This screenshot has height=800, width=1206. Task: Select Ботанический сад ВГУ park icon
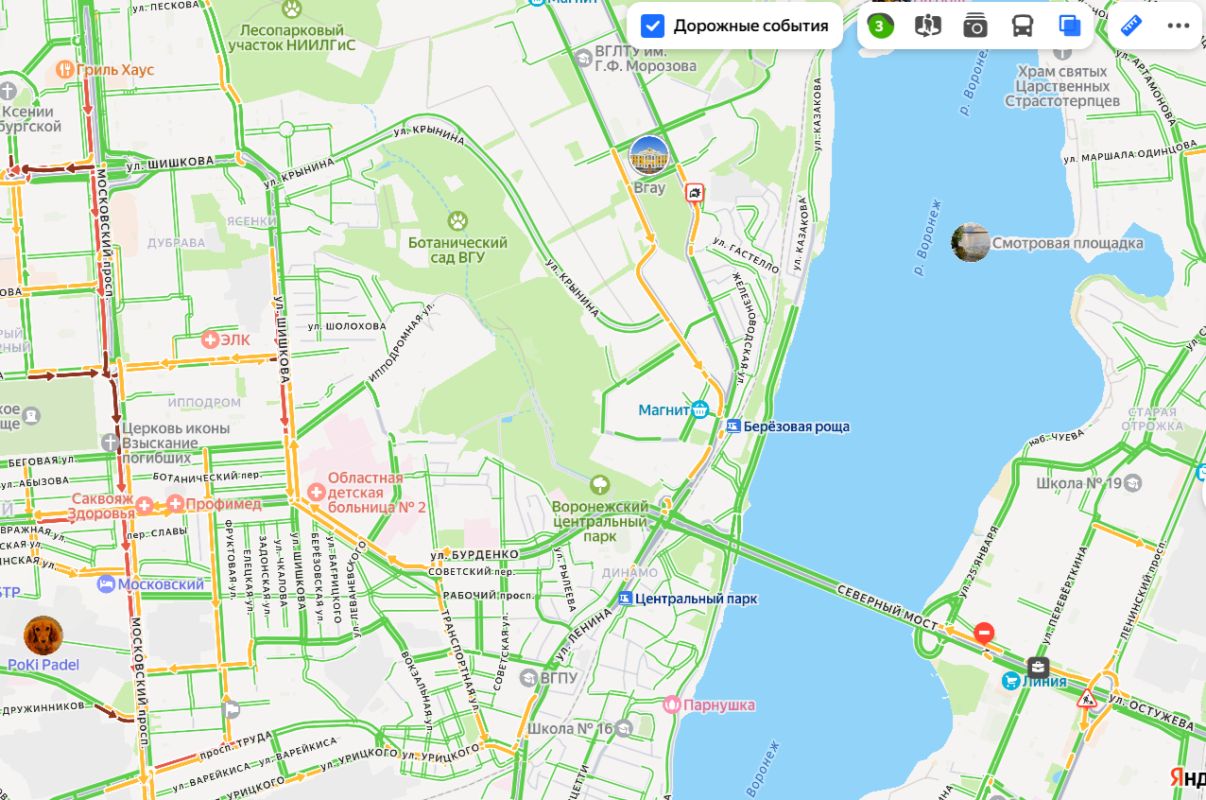[458, 220]
